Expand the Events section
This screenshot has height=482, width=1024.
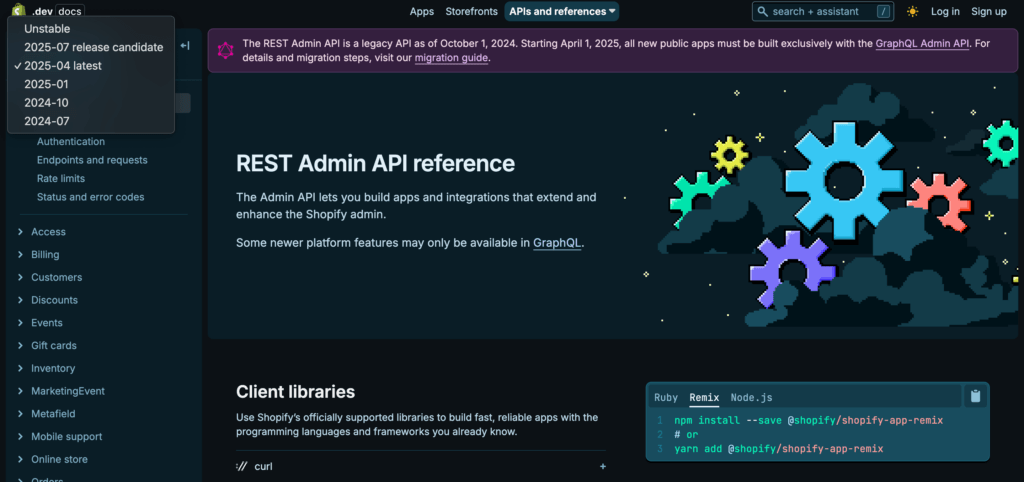pos(47,323)
